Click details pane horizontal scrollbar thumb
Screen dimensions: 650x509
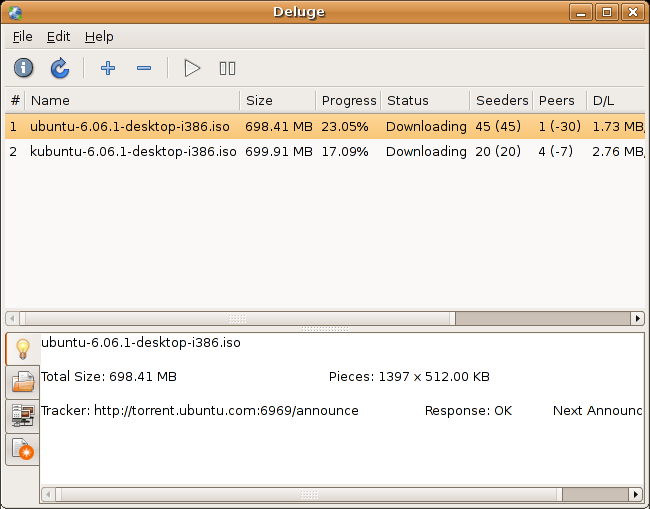click(x=309, y=494)
